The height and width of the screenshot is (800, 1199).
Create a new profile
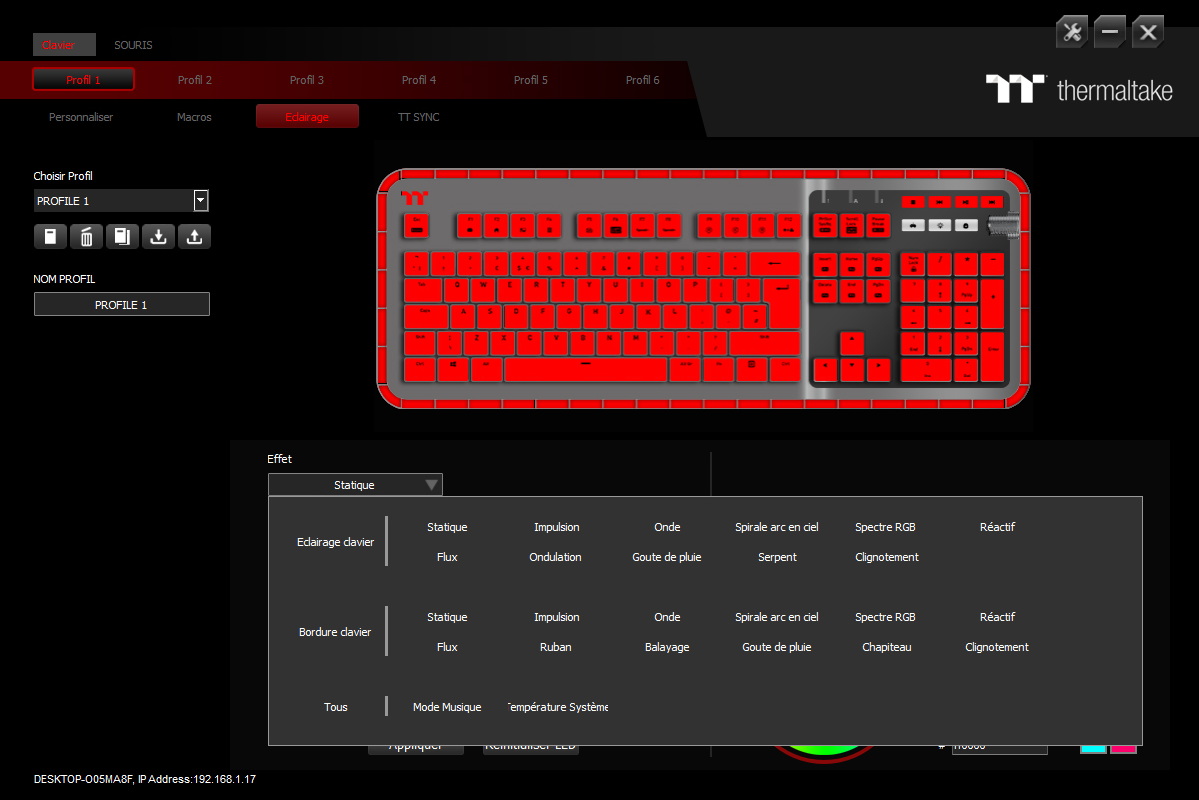(x=50, y=236)
